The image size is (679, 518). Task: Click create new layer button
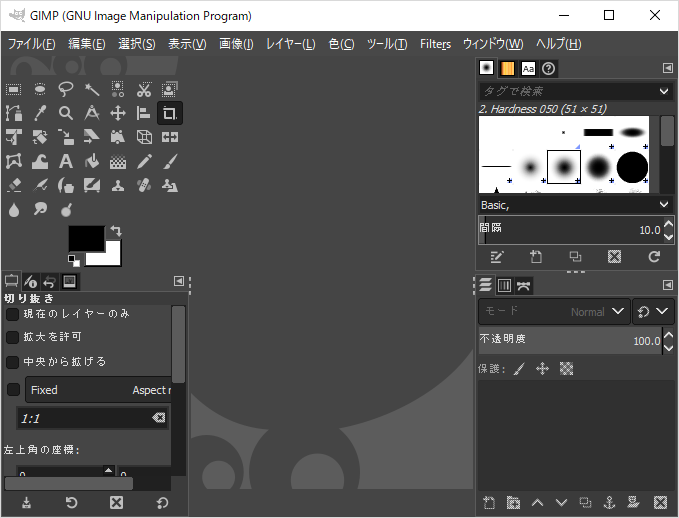(x=489, y=502)
